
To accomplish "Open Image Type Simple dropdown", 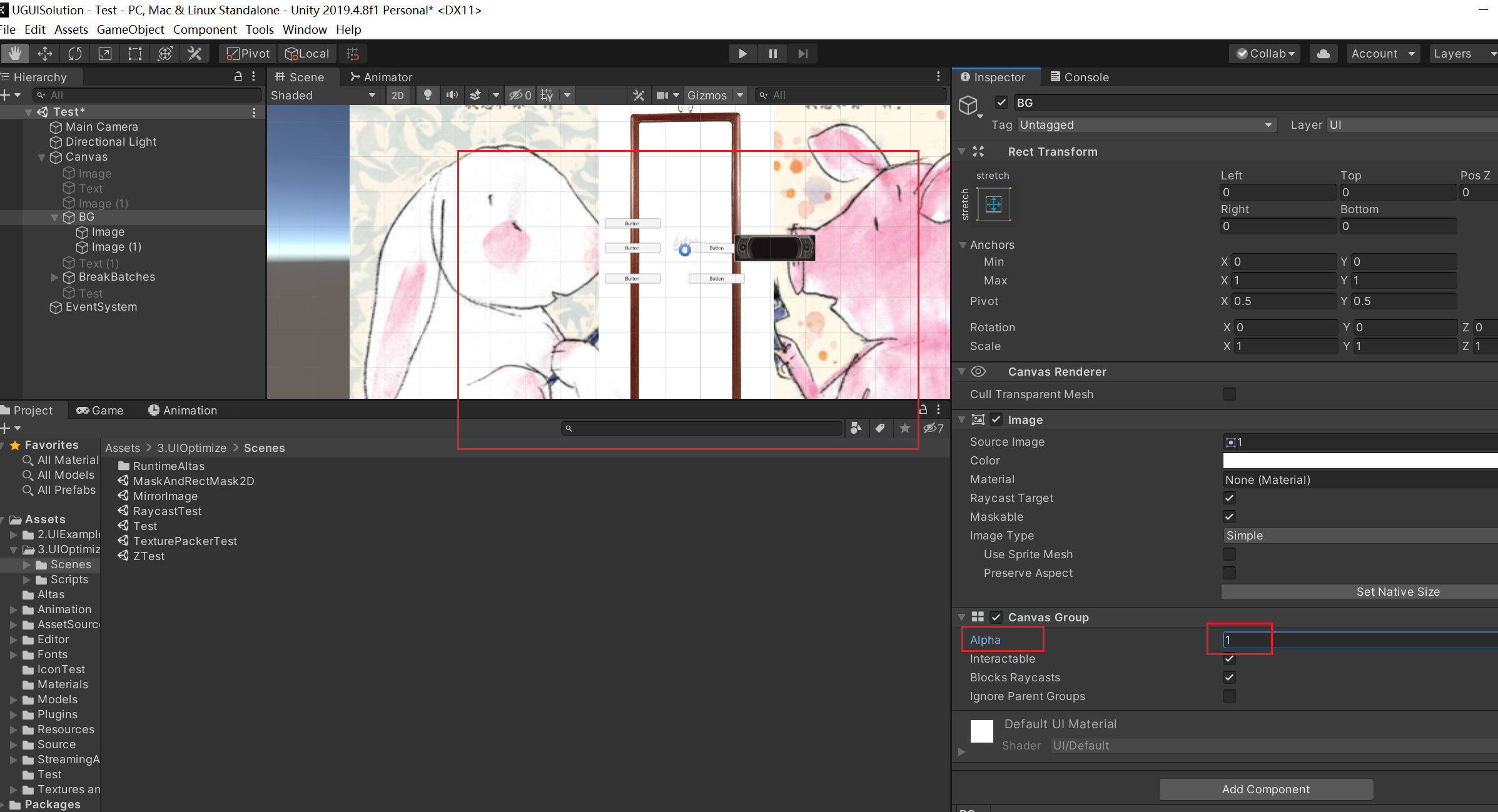I will (x=1360, y=536).
